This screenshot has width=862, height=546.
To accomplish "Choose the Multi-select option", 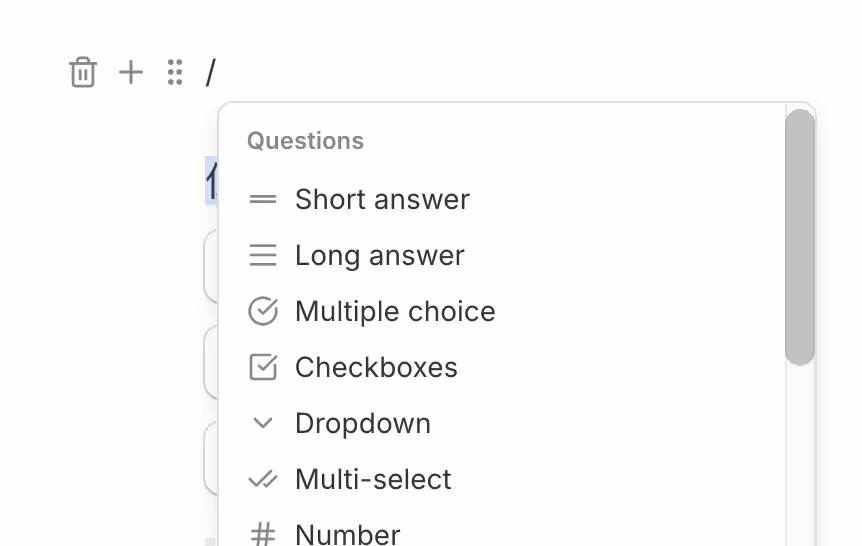I will [x=373, y=480].
